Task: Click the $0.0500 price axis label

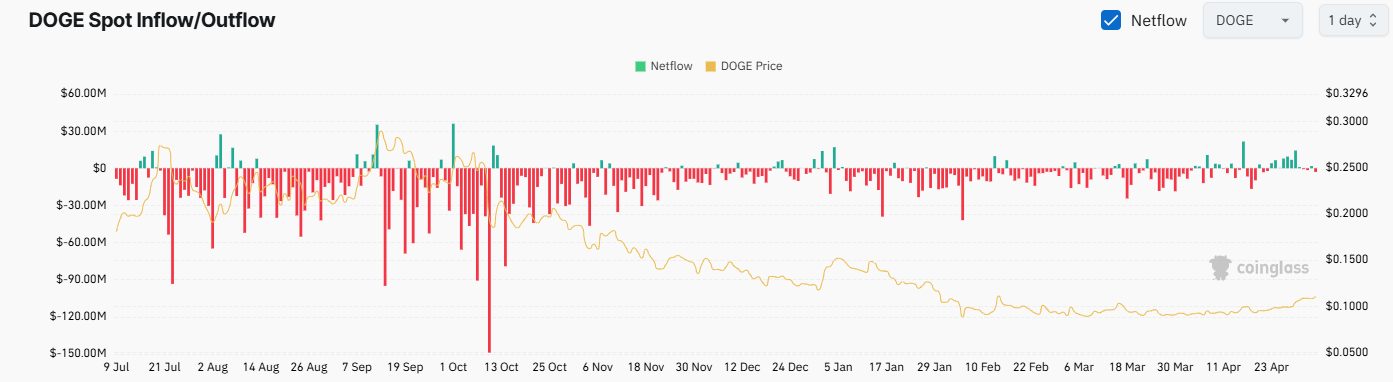Action: 1346,353
